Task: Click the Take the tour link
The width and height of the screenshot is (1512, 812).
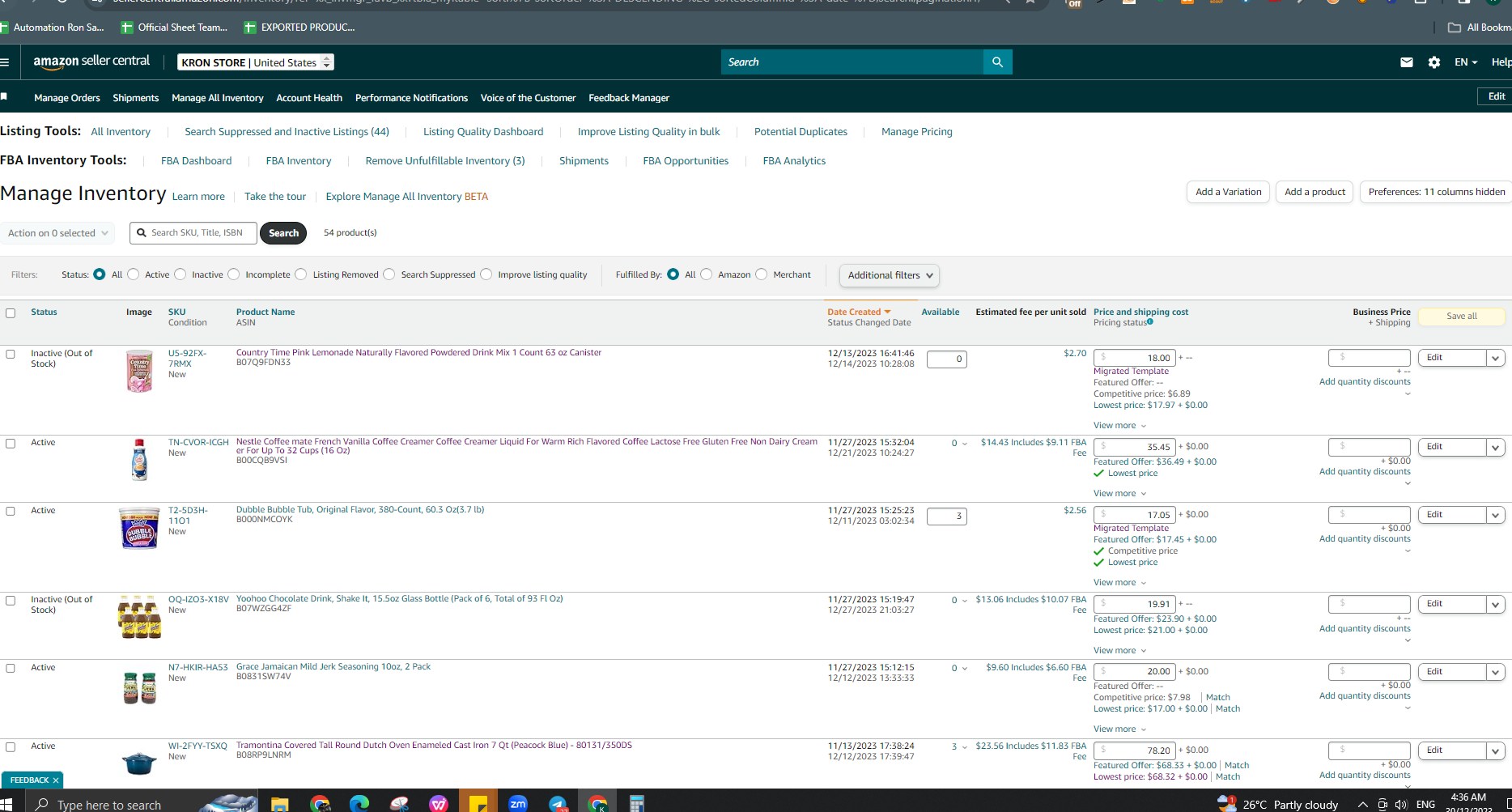Action: (x=275, y=197)
